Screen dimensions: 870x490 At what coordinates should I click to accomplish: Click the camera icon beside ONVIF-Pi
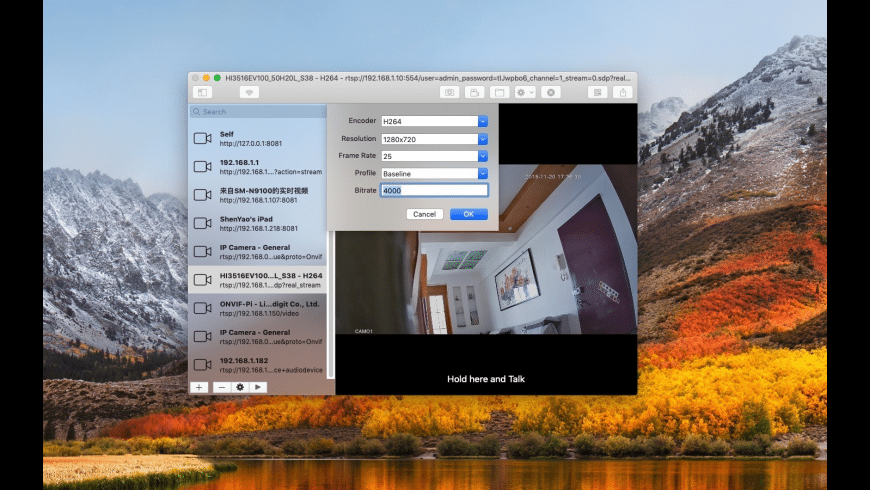203,308
